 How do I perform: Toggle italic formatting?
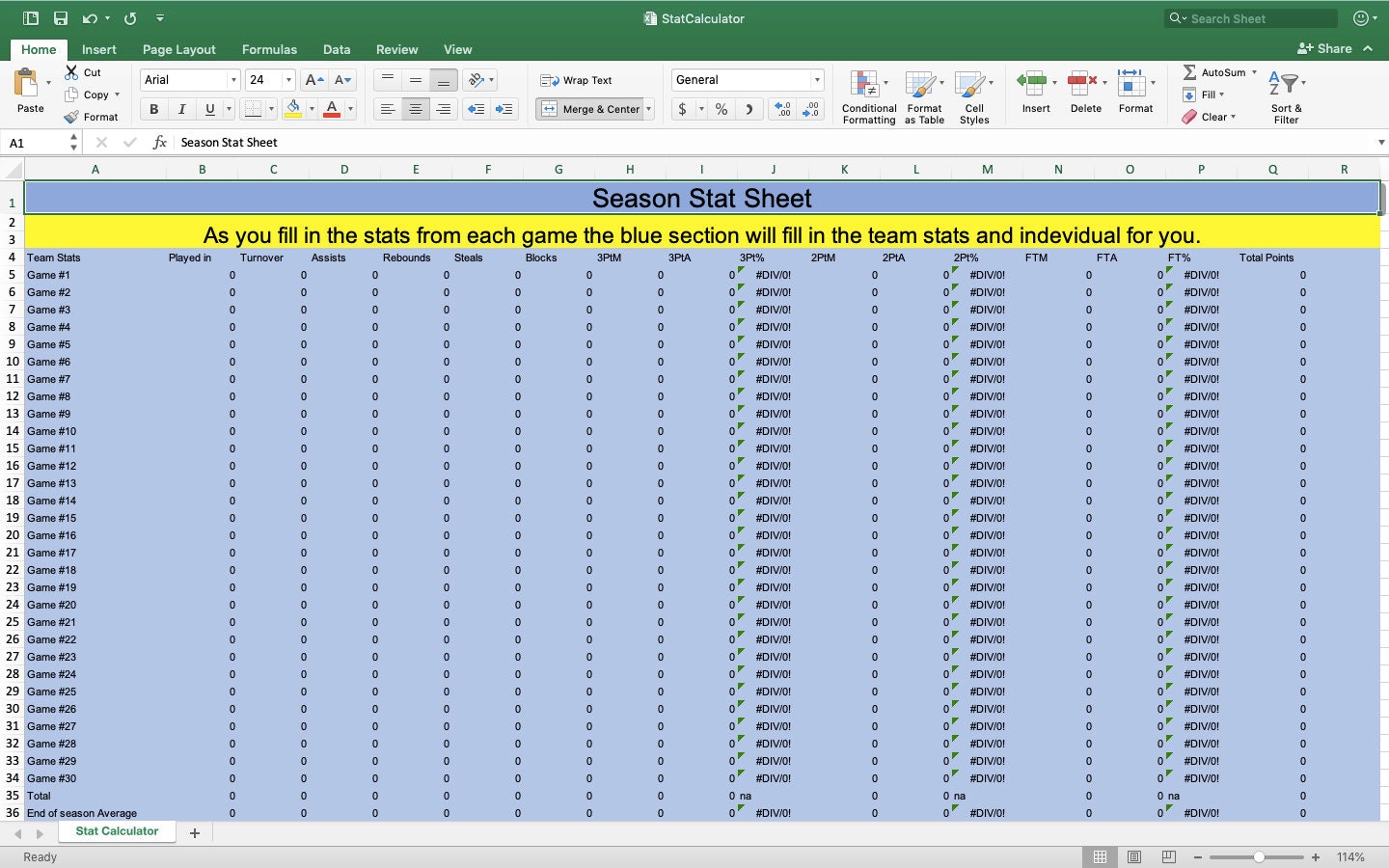(x=181, y=109)
